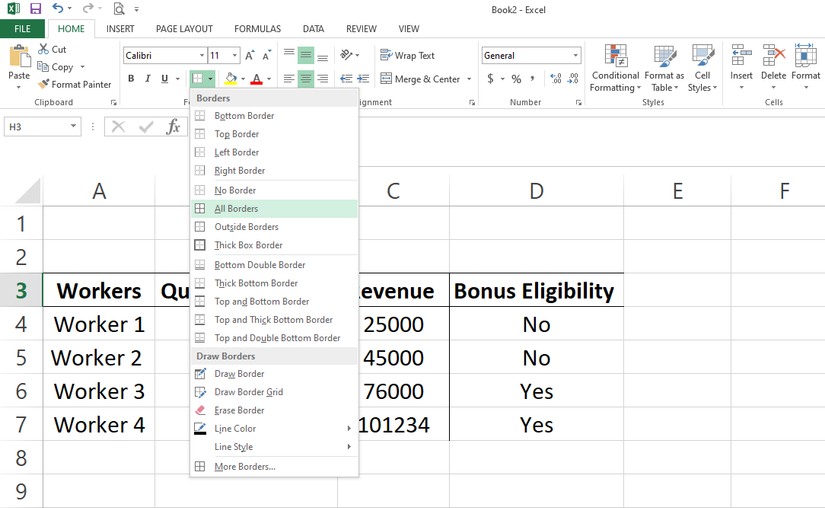The width and height of the screenshot is (825, 508).
Task: Toggle Top Align
Action: pos(289,55)
